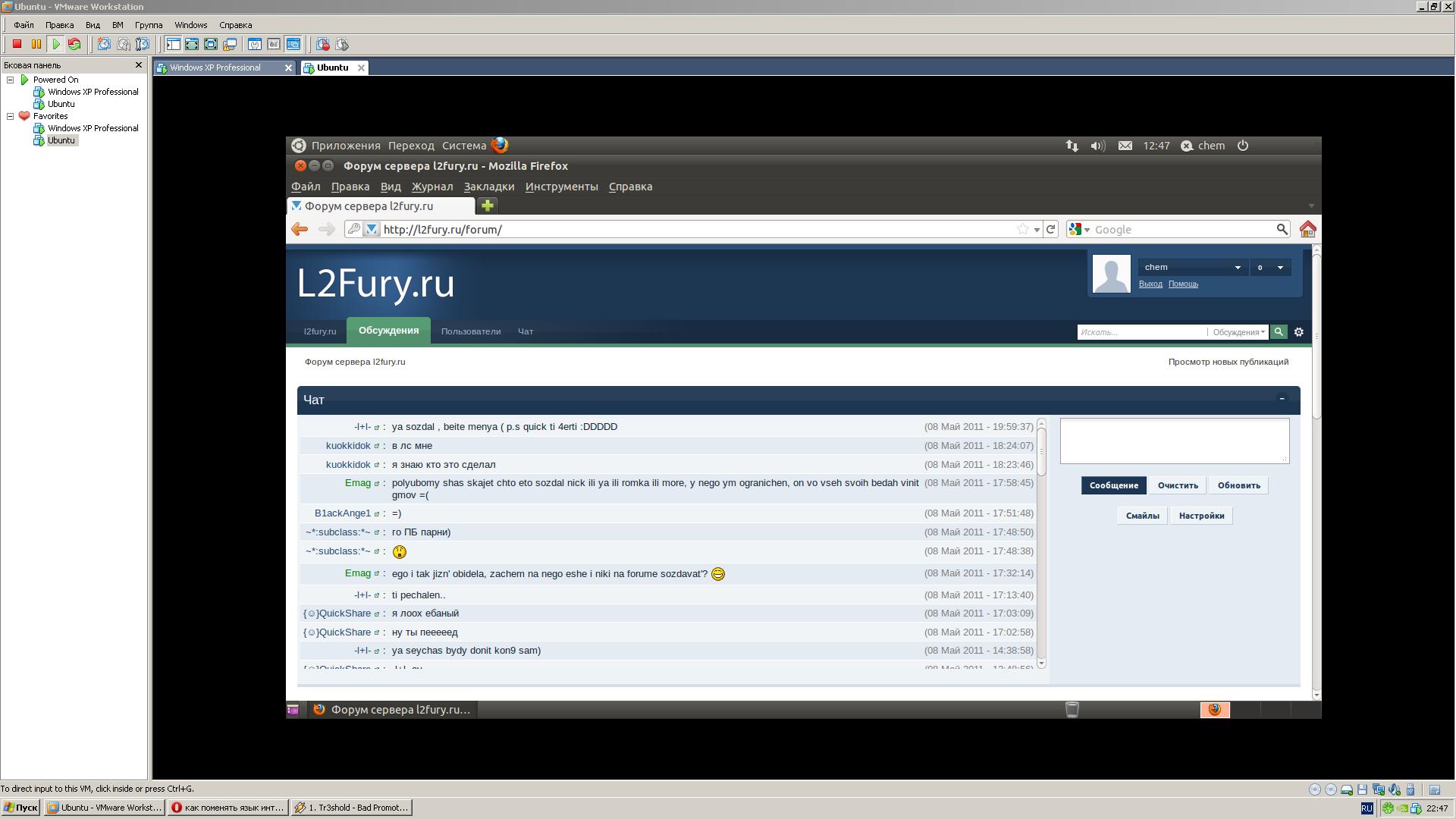The image size is (1456, 819).
Task: Collapse the Powered On tree group
Action: pos(11,80)
